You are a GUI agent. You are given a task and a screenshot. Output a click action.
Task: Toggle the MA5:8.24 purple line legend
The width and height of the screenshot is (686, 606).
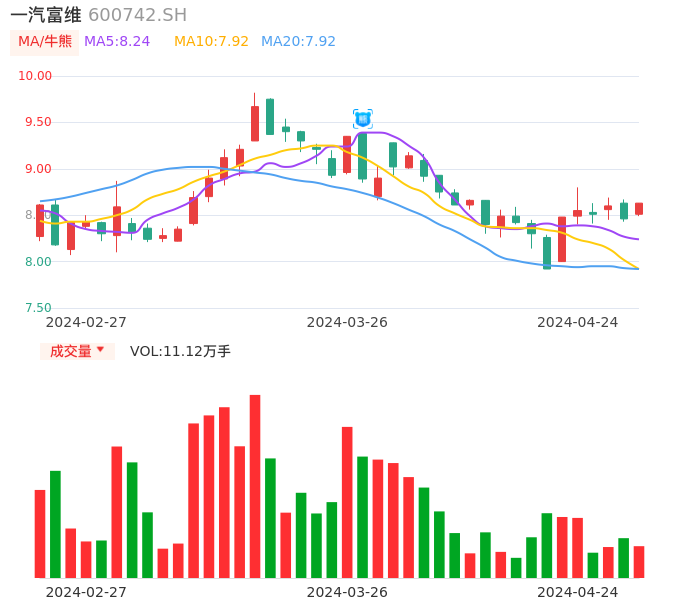[117, 42]
